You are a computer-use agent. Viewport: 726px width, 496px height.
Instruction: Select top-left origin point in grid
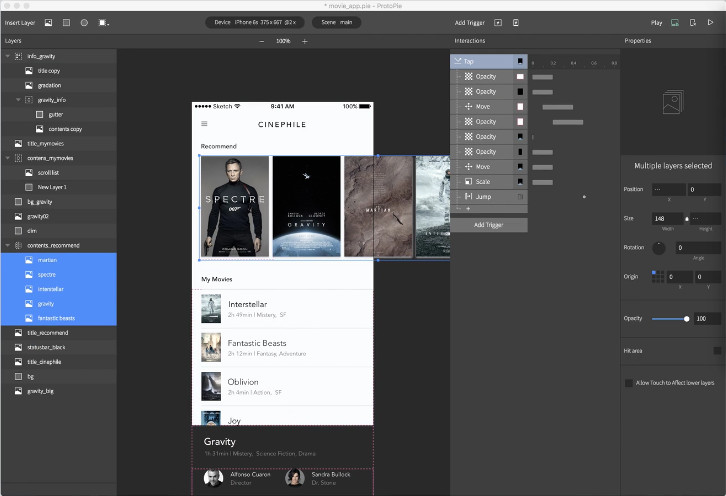click(654, 273)
